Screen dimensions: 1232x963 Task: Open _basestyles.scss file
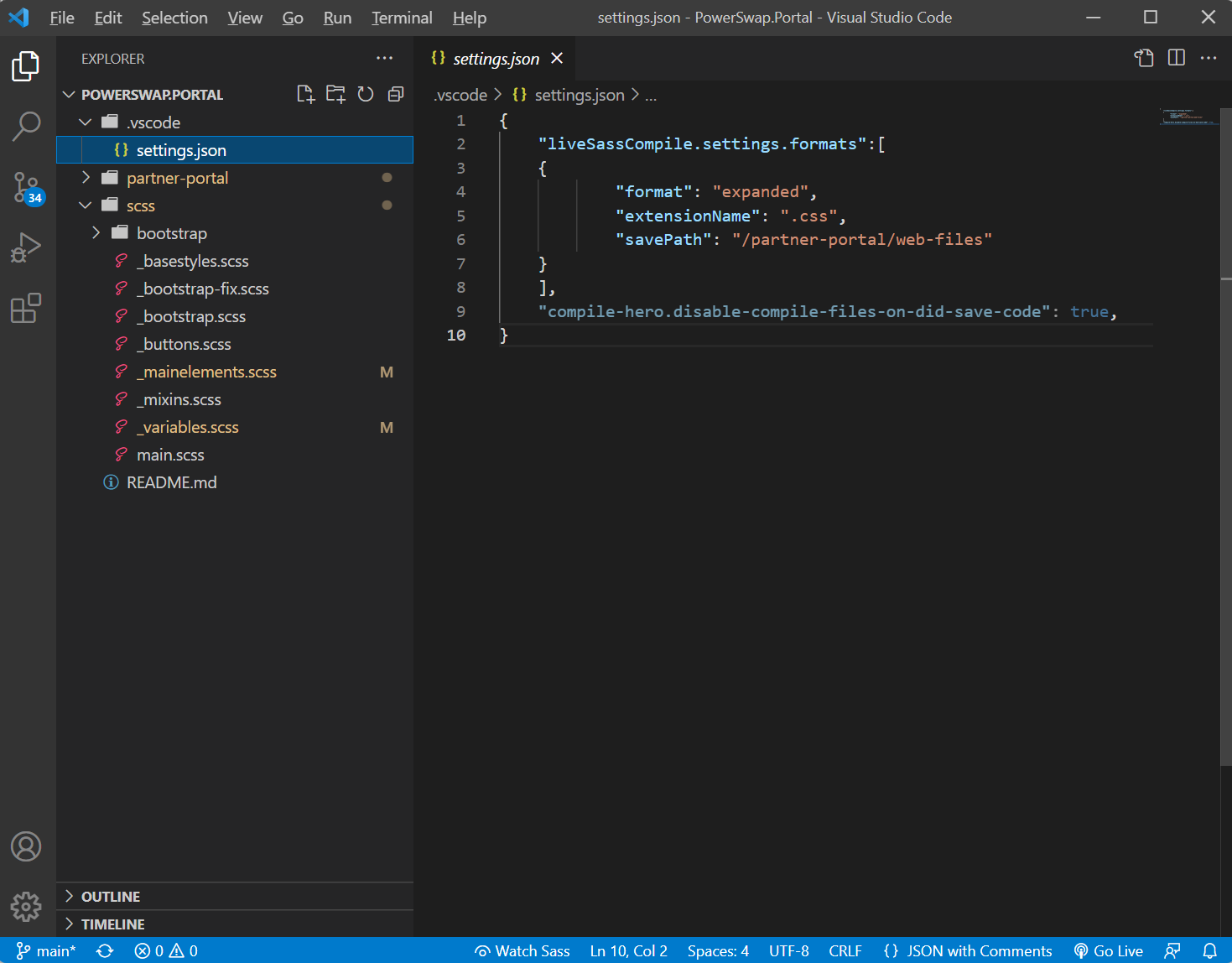click(x=235, y=261)
